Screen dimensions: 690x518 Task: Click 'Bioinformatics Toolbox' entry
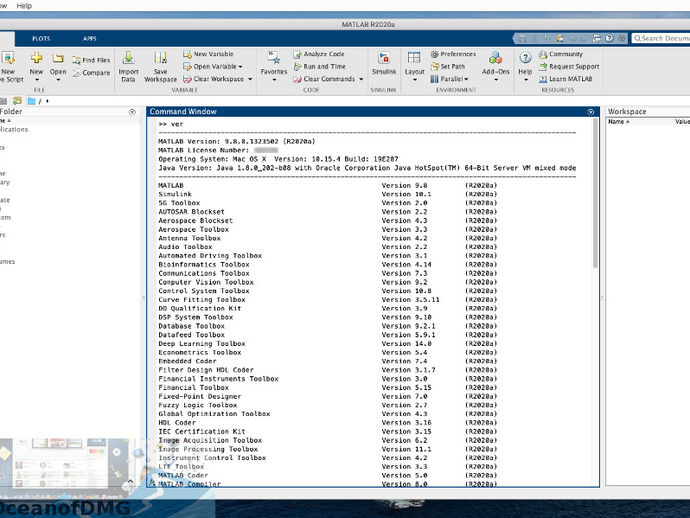tap(204, 265)
